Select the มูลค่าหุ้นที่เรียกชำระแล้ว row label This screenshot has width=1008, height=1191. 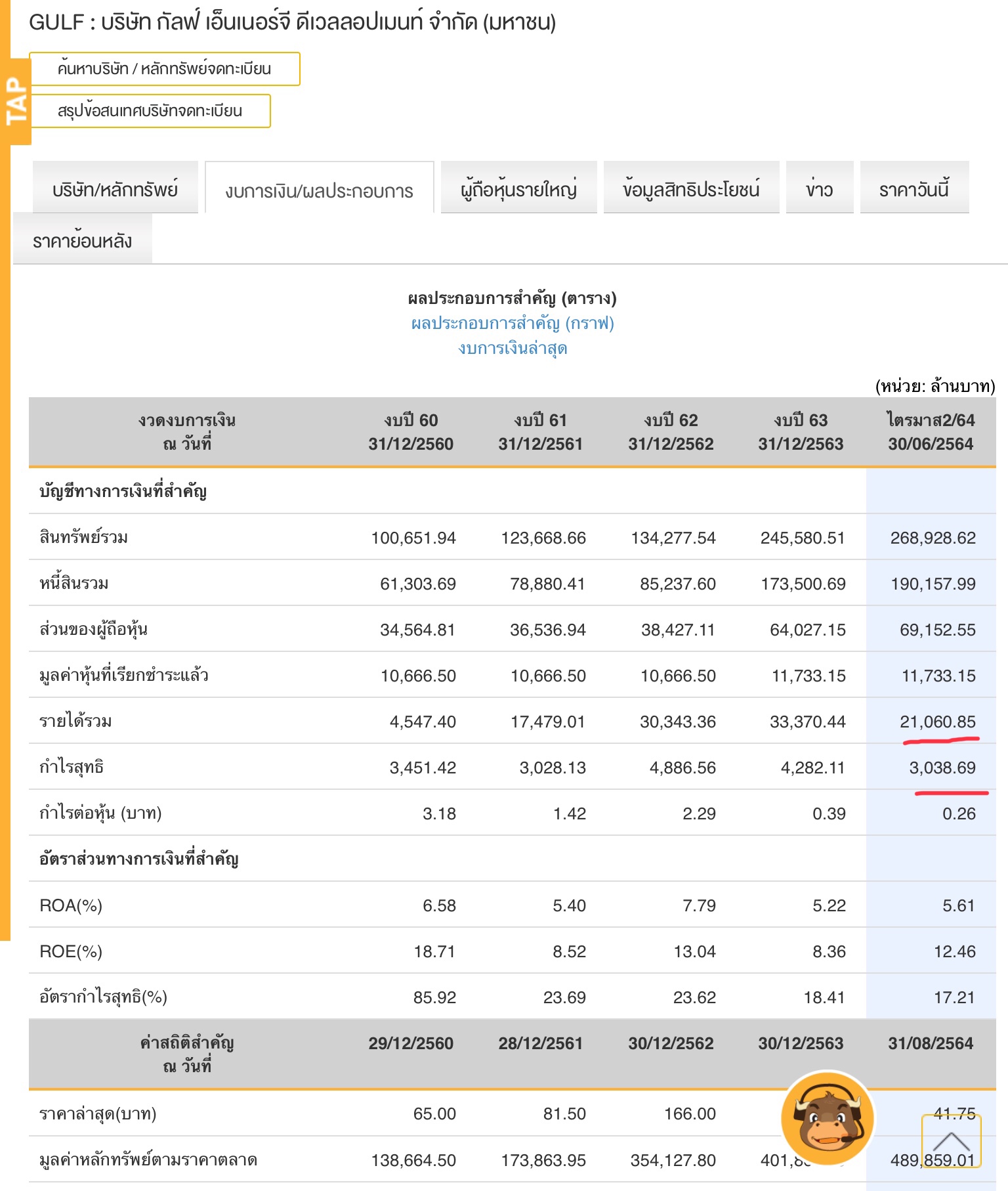click(x=124, y=675)
